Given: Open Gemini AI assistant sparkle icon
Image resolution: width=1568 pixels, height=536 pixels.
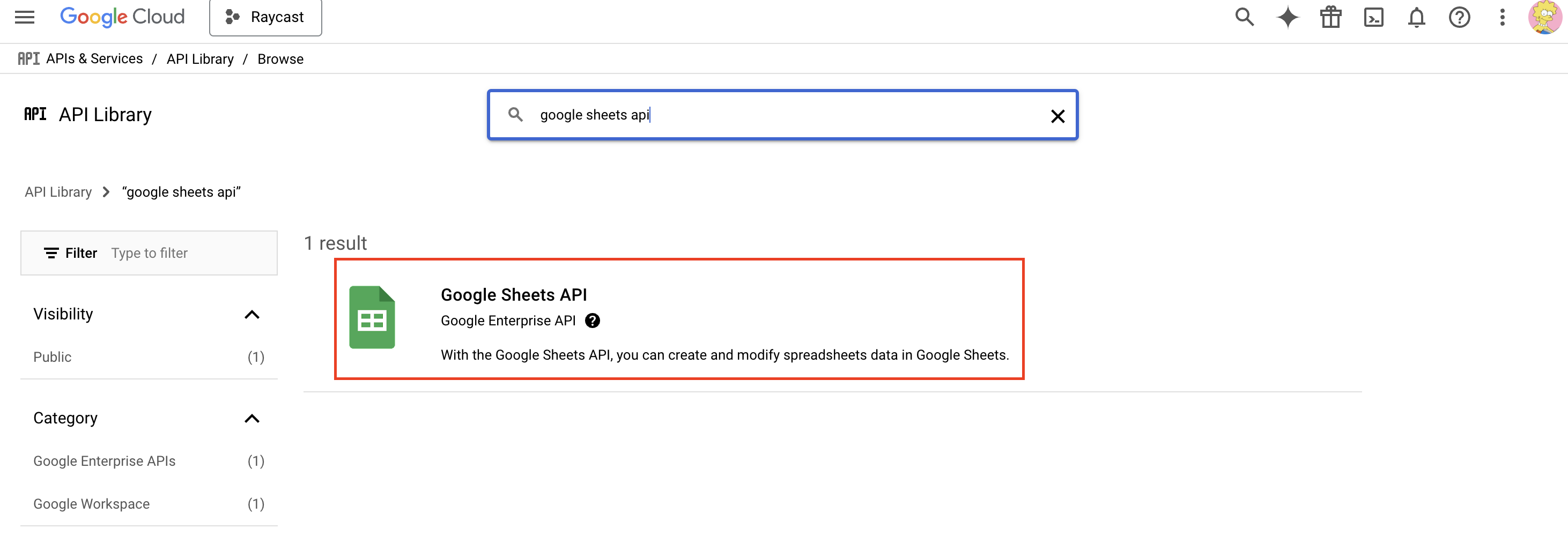Looking at the screenshot, I should click(1288, 17).
